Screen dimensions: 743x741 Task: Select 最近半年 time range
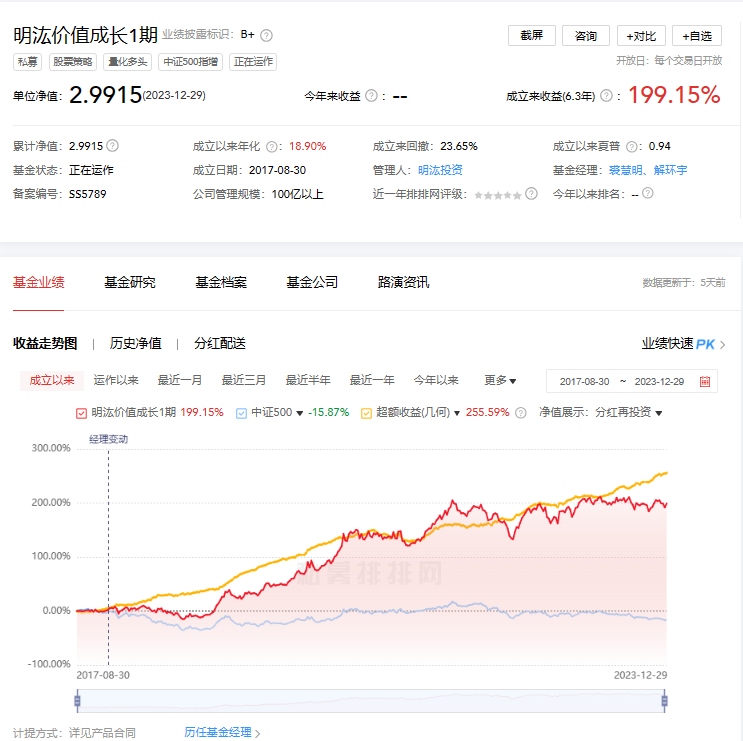pos(308,380)
